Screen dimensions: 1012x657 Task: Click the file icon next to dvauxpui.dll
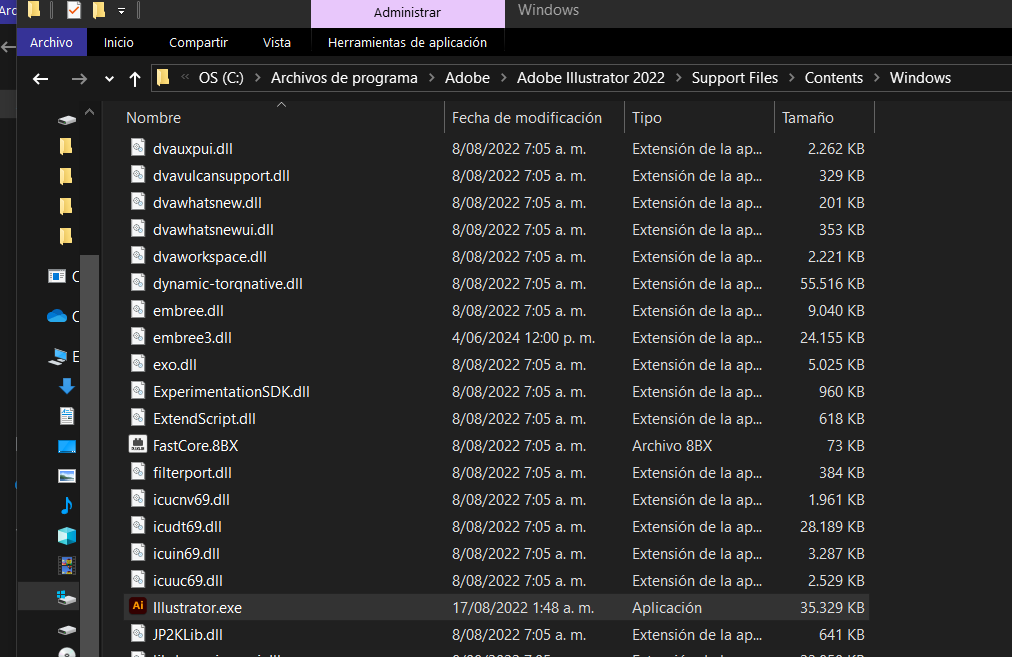click(137, 148)
